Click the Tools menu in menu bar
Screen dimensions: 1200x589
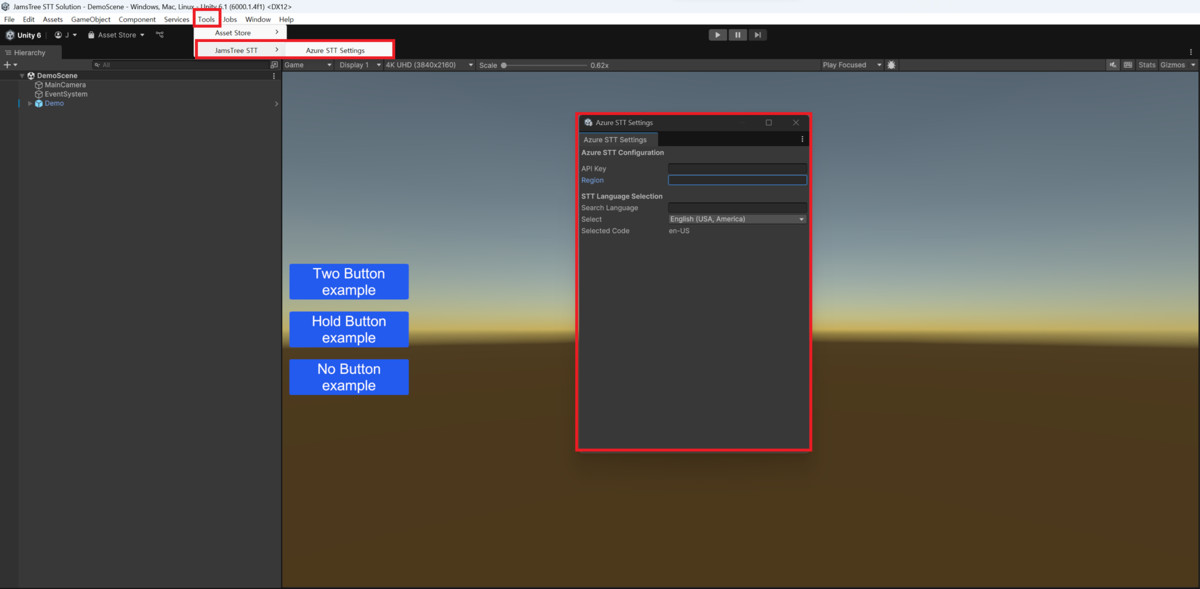click(x=206, y=20)
